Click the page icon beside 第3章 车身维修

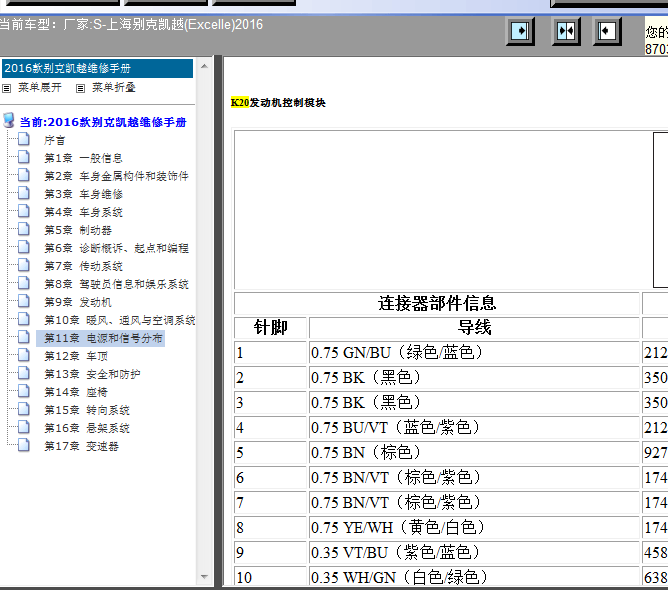pos(23,193)
